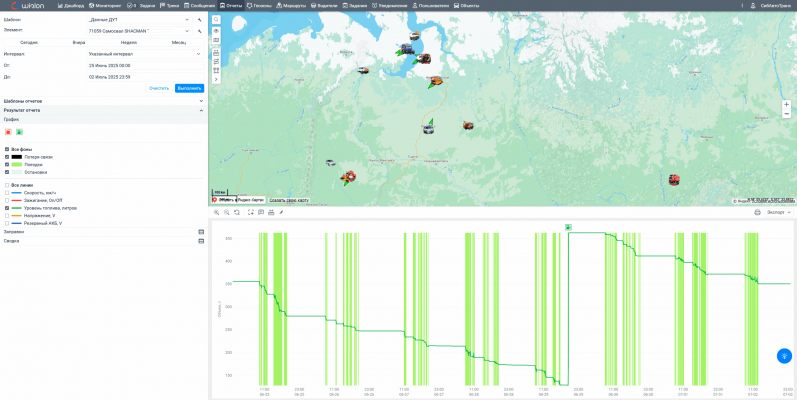Click the wrench icon next to Элемент
This screenshot has width=797, height=400.
tap(200, 31)
